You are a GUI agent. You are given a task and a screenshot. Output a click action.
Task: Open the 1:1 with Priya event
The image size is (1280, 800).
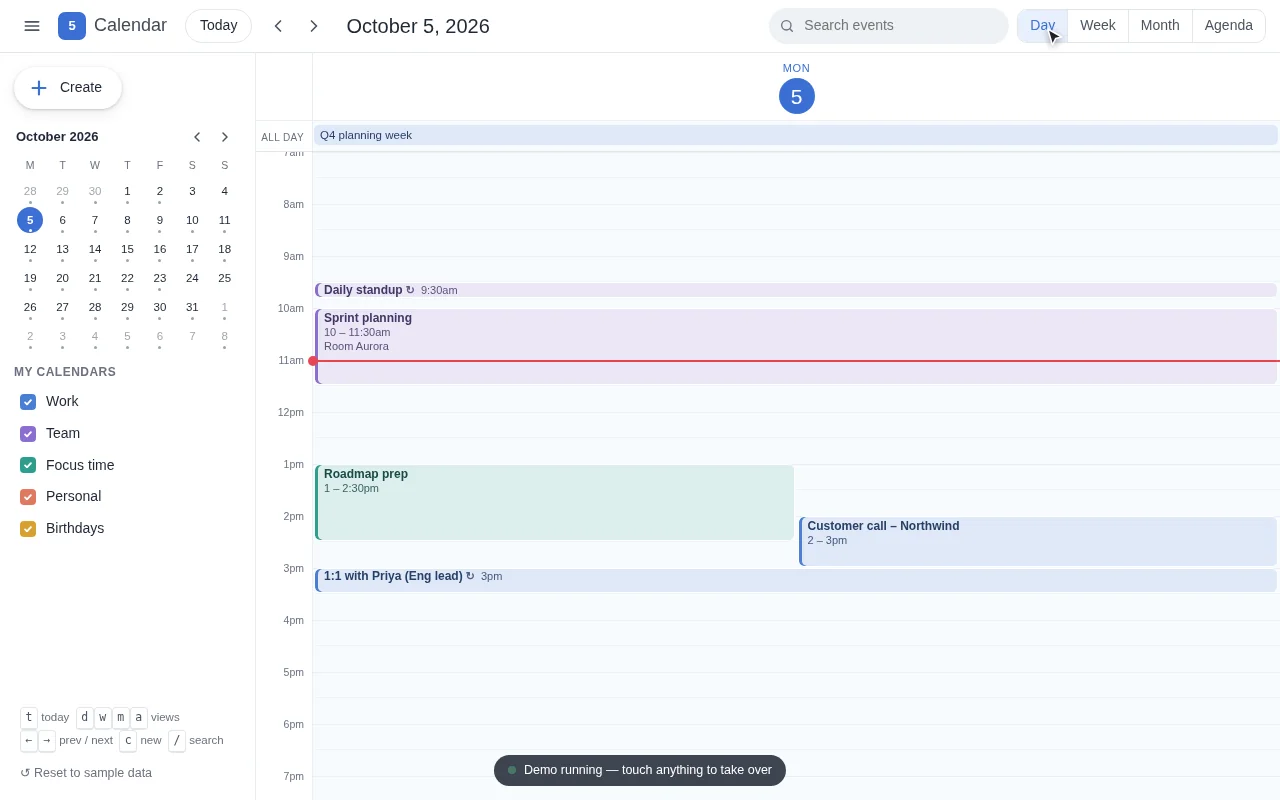coord(796,580)
